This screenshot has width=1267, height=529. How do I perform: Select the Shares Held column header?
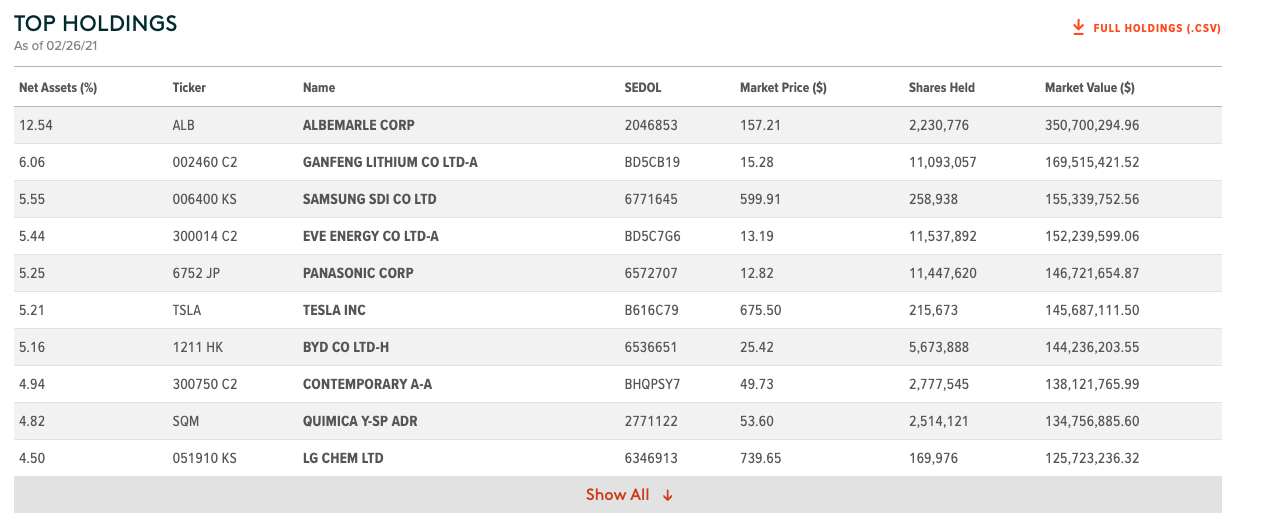click(x=941, y=88)
